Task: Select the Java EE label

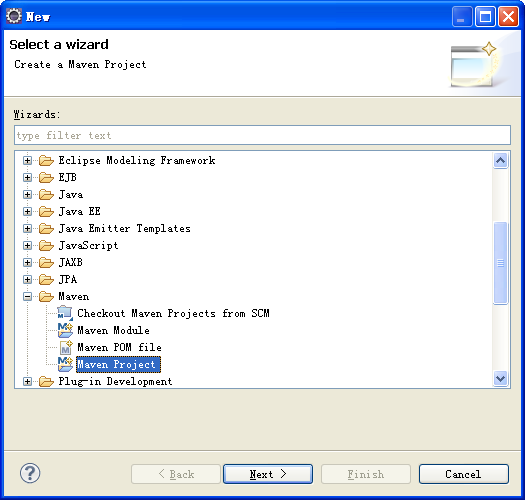Action: [x=80, y=212]
